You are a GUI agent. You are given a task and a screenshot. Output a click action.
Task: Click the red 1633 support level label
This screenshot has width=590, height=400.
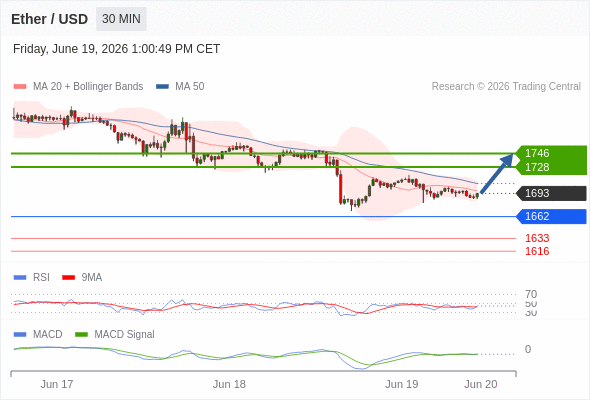[x=537, y=238]
